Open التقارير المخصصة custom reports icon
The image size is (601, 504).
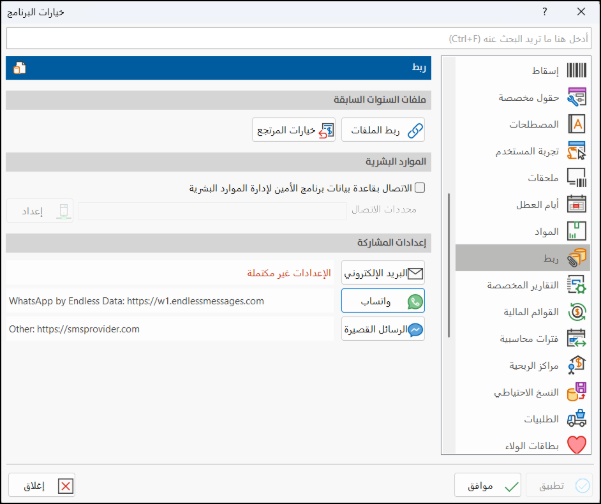click(x=576, y=285)
